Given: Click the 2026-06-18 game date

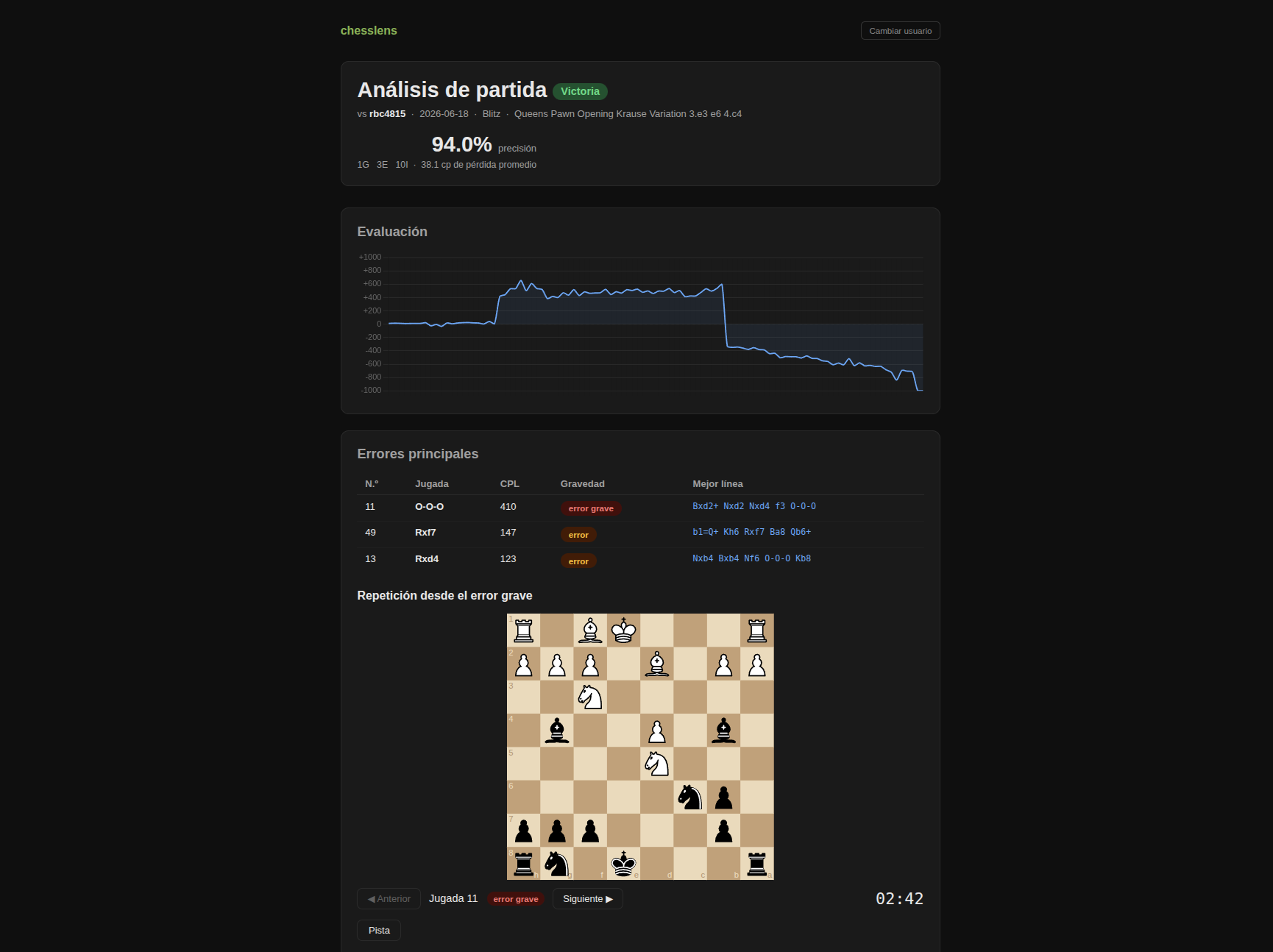Looking at the screenshot, I should point(444,114).
